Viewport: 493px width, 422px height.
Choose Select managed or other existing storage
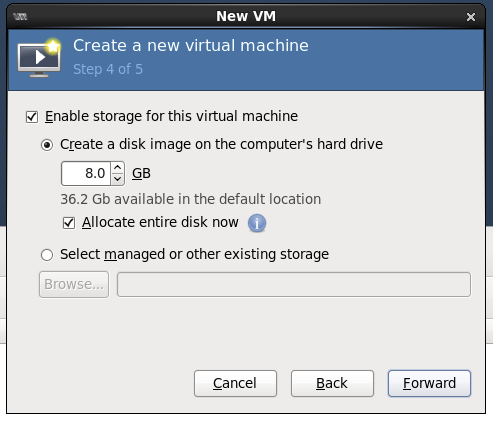[x=47, y=255]
